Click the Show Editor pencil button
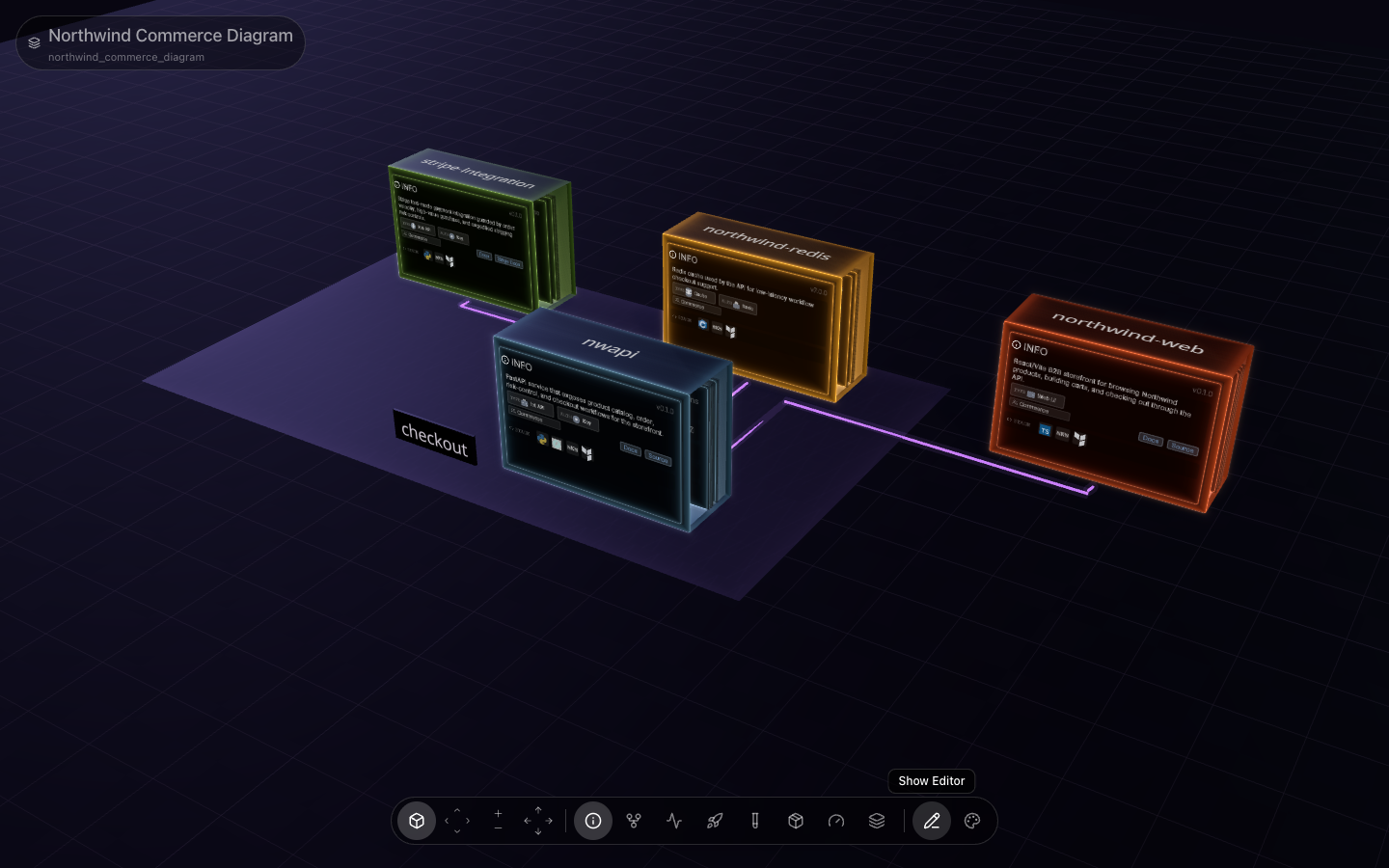The width and height of the screenshot is (1389, 868). pos(932,821)
